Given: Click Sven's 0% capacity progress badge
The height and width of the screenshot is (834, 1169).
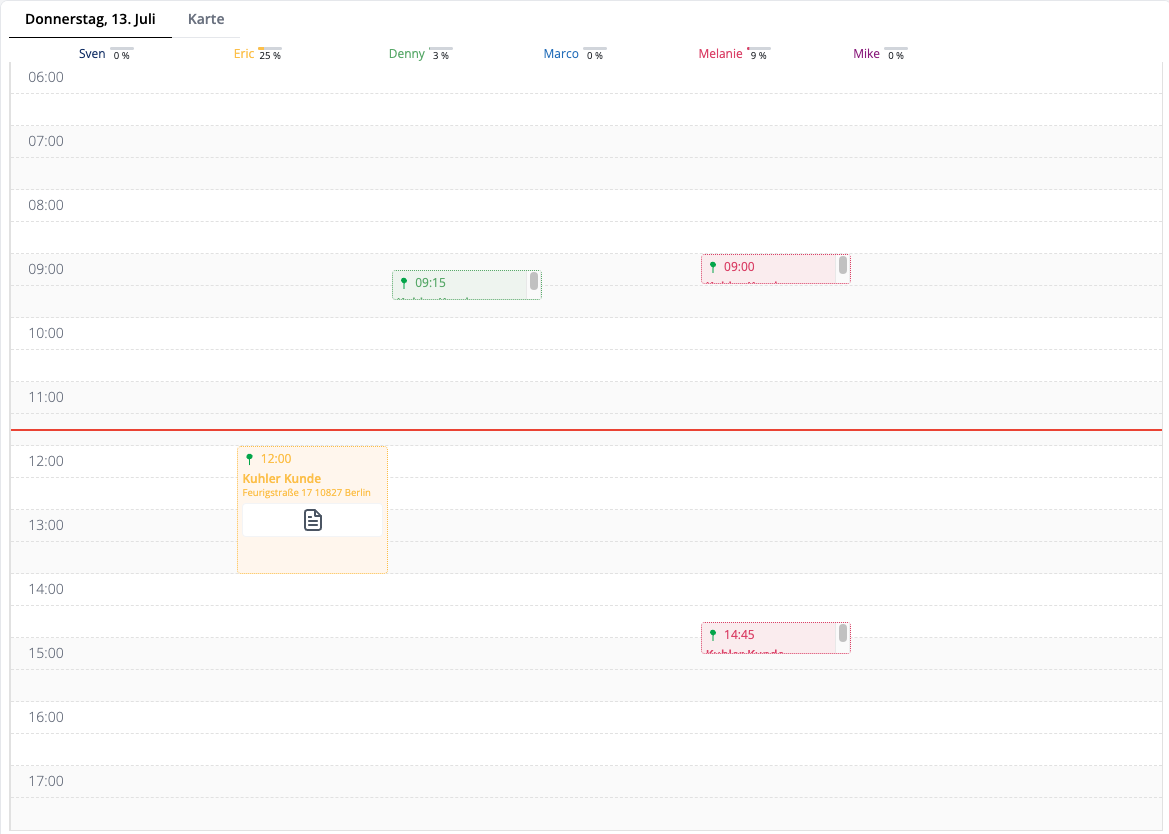Looking at the screenshot, I should click(x=120, y=54).
